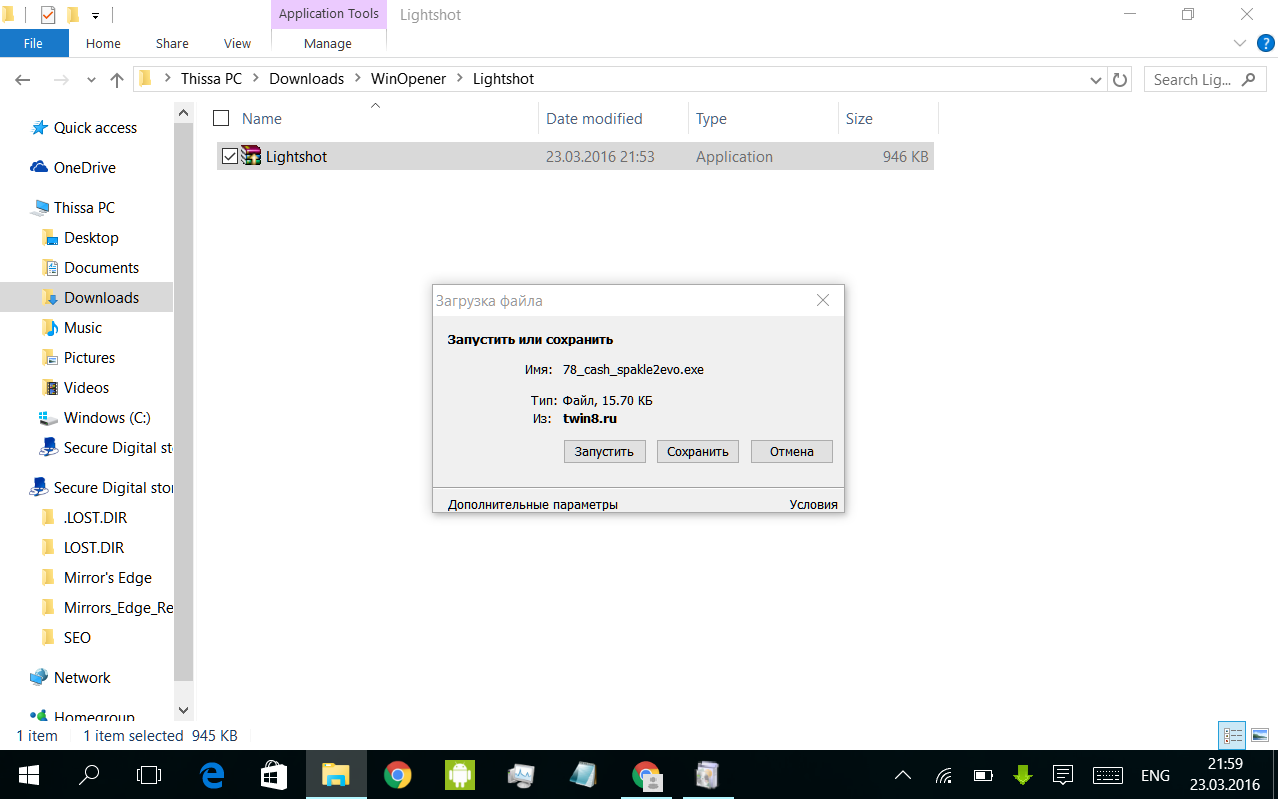Expand the recent locations dropdown arrow
The width and height of the screenshot is (1278, 799).
(x=92, y=79)
